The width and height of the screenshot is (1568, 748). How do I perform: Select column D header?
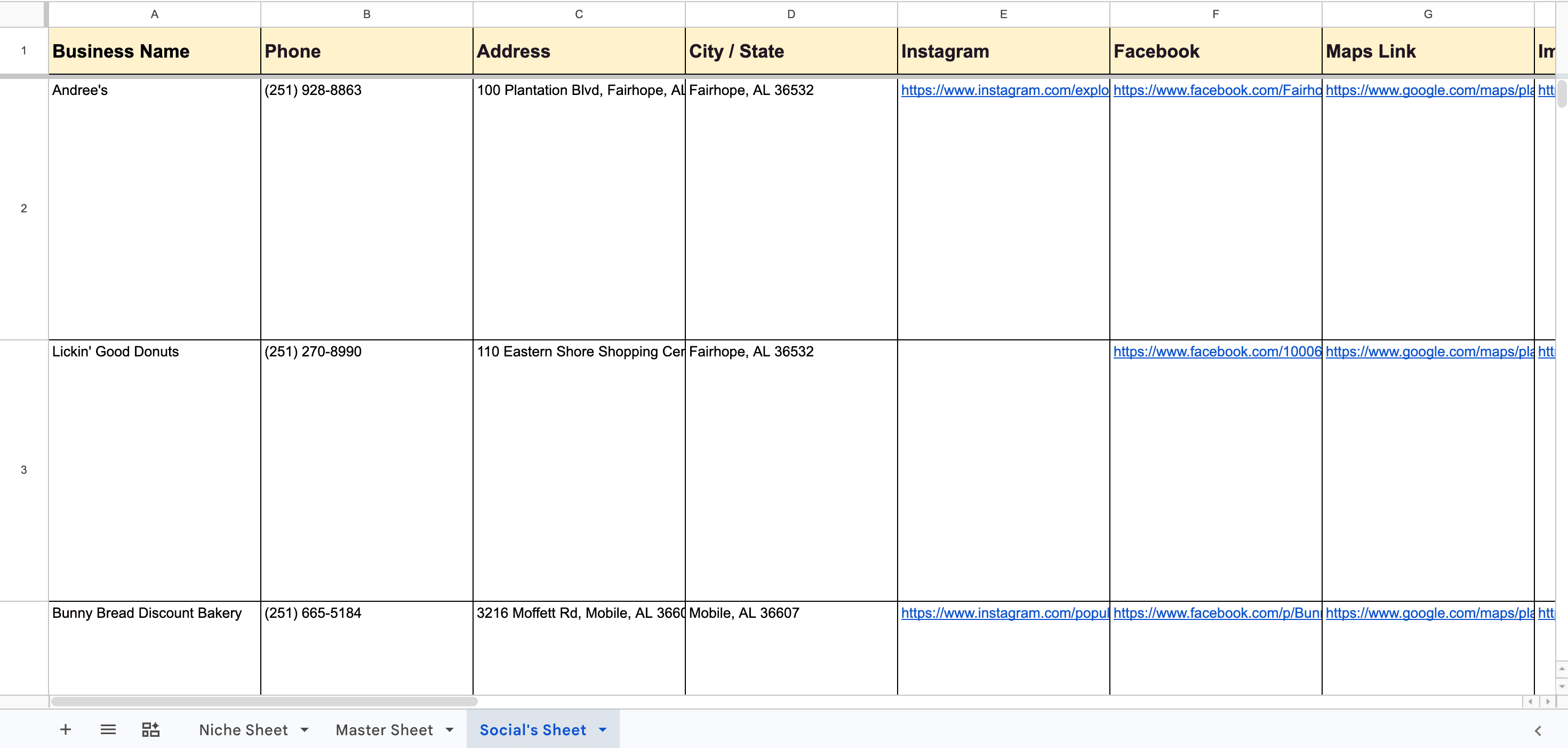coord(791,14)
